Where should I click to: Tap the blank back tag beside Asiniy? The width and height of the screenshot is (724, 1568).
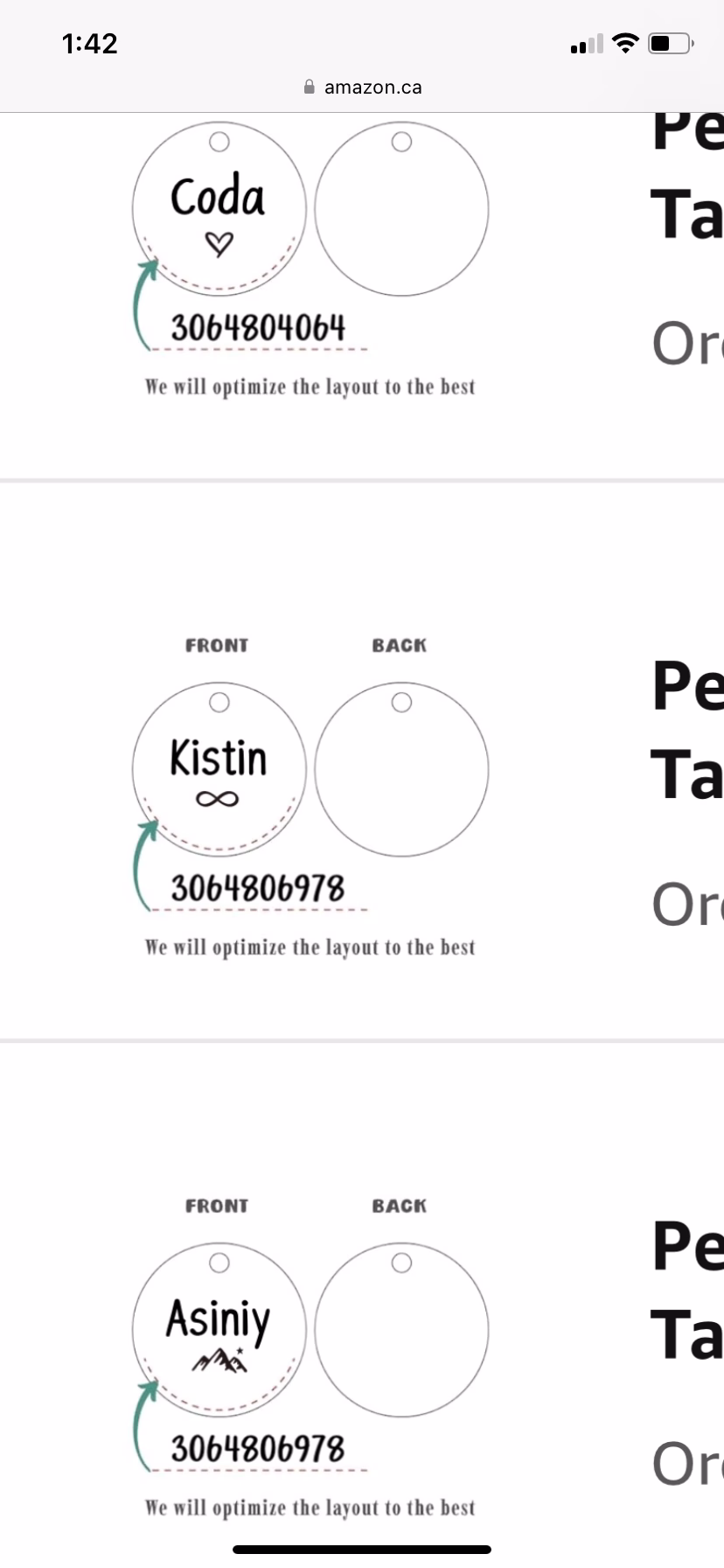(x=401, y=1328)
